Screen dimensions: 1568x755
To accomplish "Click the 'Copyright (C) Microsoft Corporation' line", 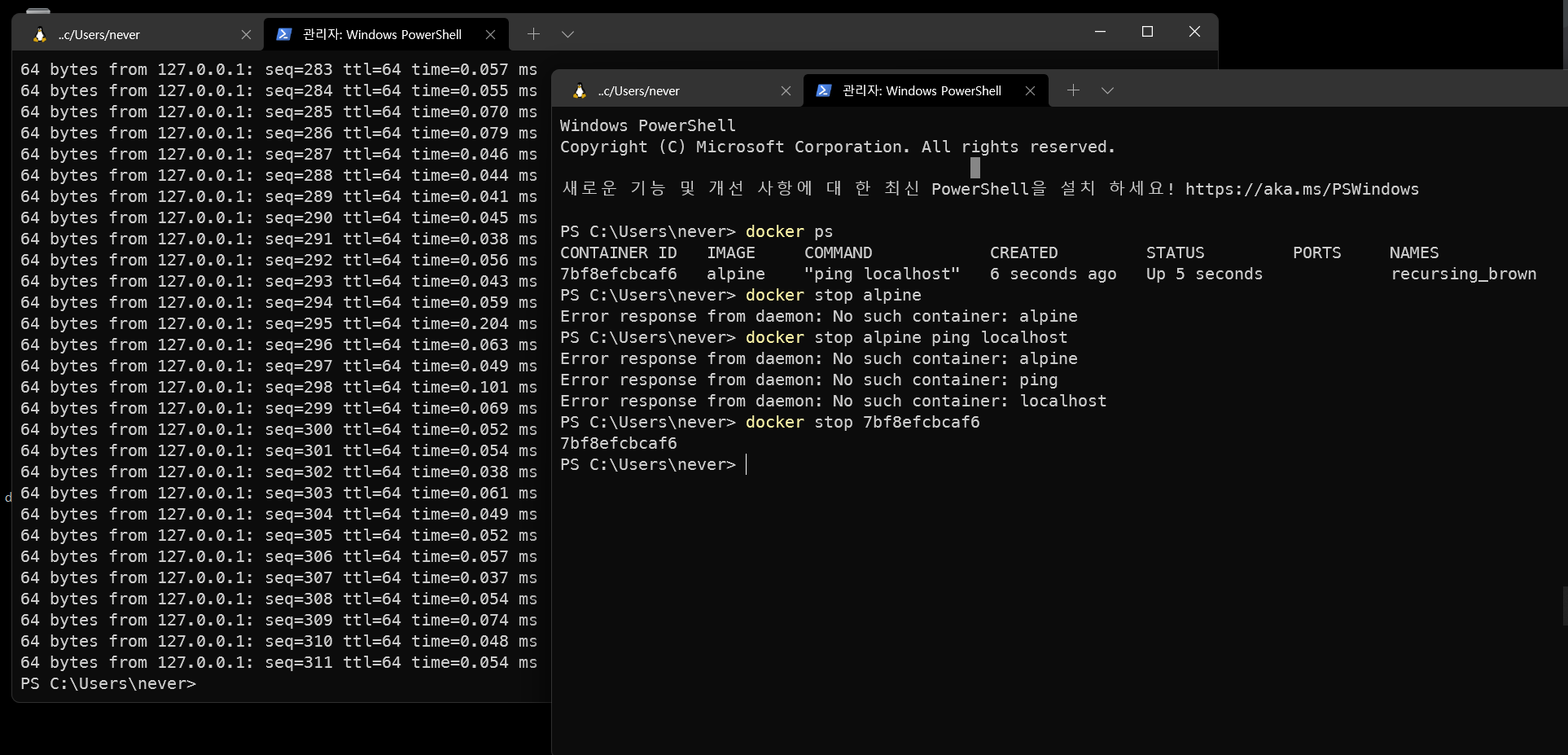I will coord(838,147).
